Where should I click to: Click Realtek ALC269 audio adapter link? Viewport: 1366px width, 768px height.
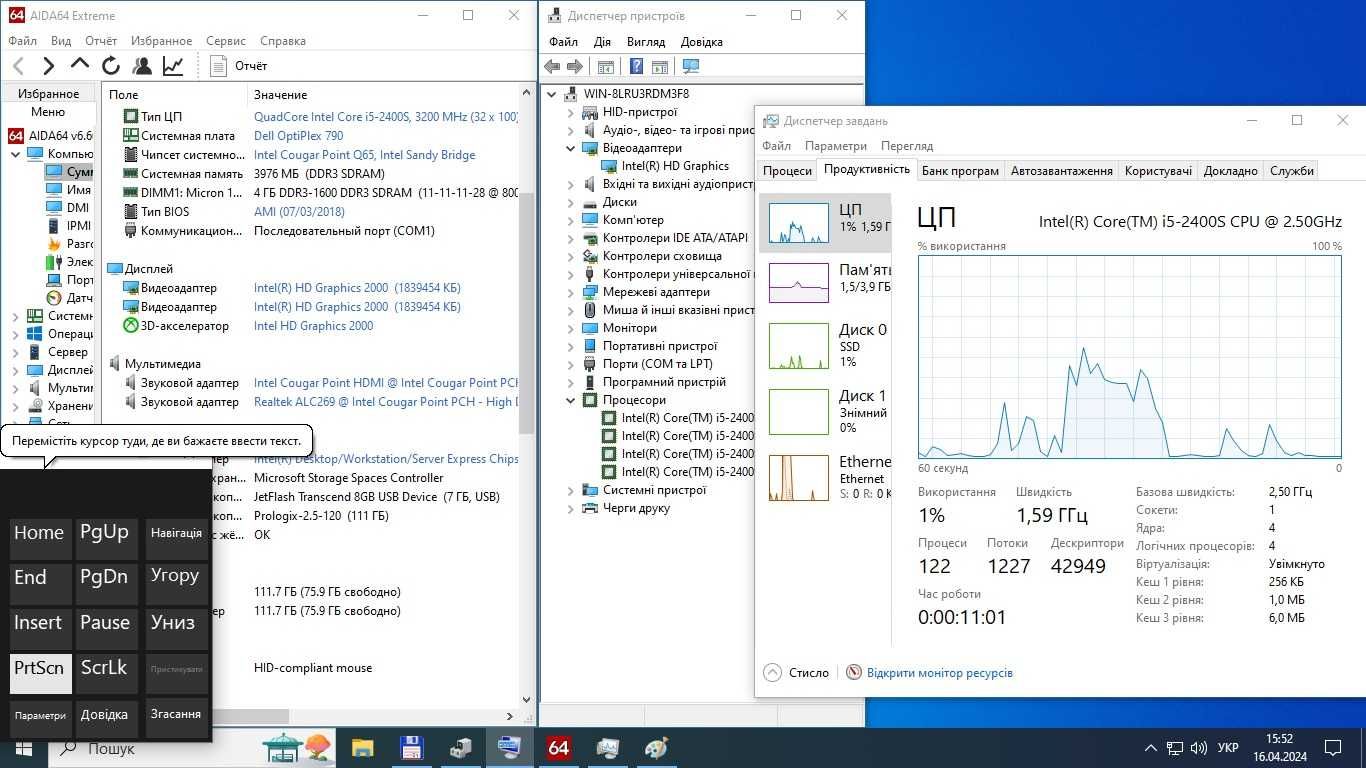(x=386, y=402)
